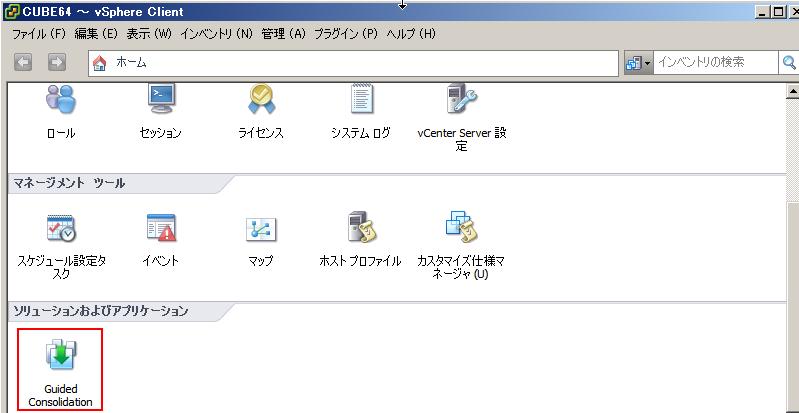This screenshot has width=799, height=413.
Task: Open the 管理 (A) menu
Action: pyautogui.click(x=283, y=34)
